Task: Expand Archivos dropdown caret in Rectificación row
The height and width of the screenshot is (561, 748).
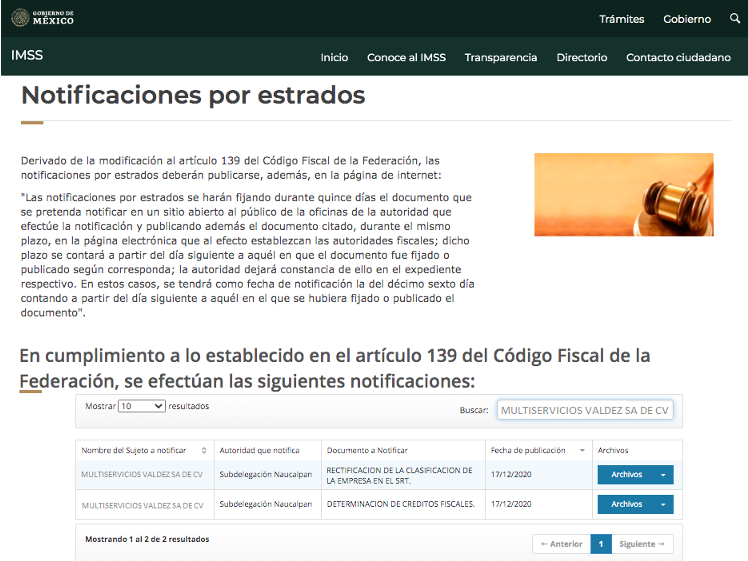Action: pyautogui.click(x=664, y=475)
